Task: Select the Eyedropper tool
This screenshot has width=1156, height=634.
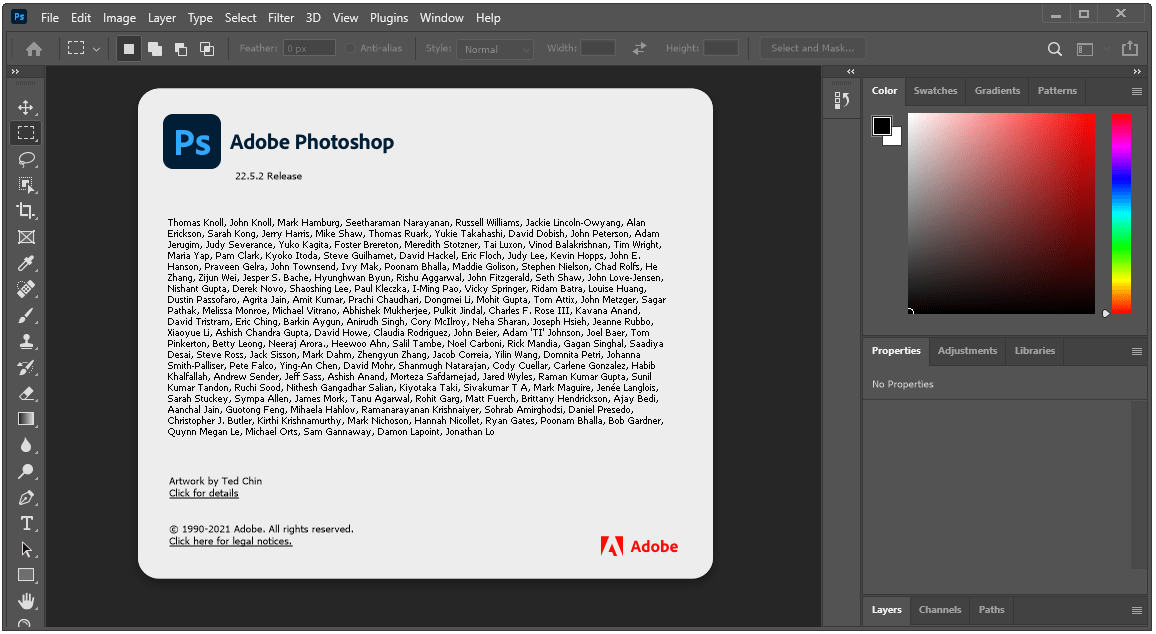Action: [26, 263]
